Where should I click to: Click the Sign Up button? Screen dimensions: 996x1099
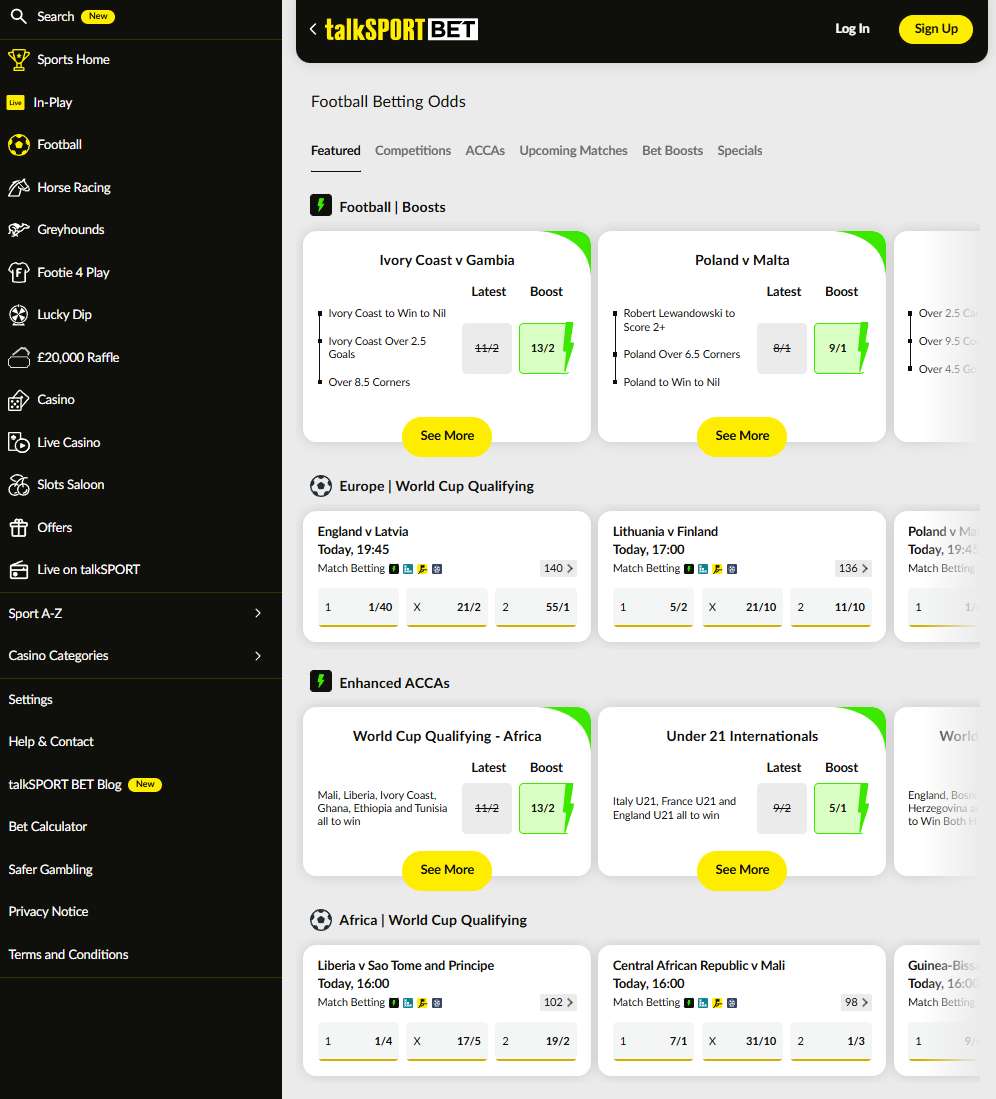pyautogui.click(x=936, y=29)
